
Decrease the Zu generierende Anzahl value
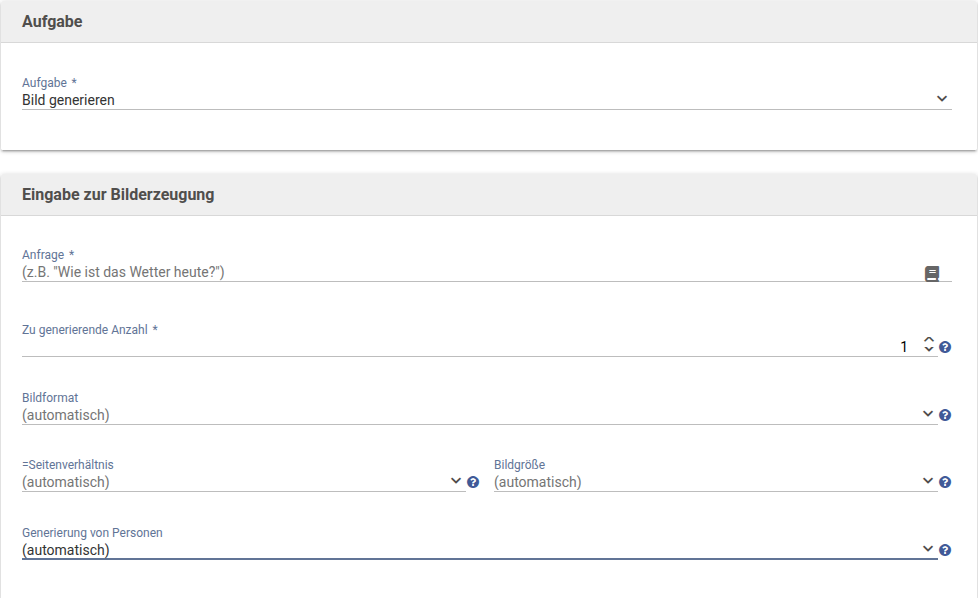929,351
